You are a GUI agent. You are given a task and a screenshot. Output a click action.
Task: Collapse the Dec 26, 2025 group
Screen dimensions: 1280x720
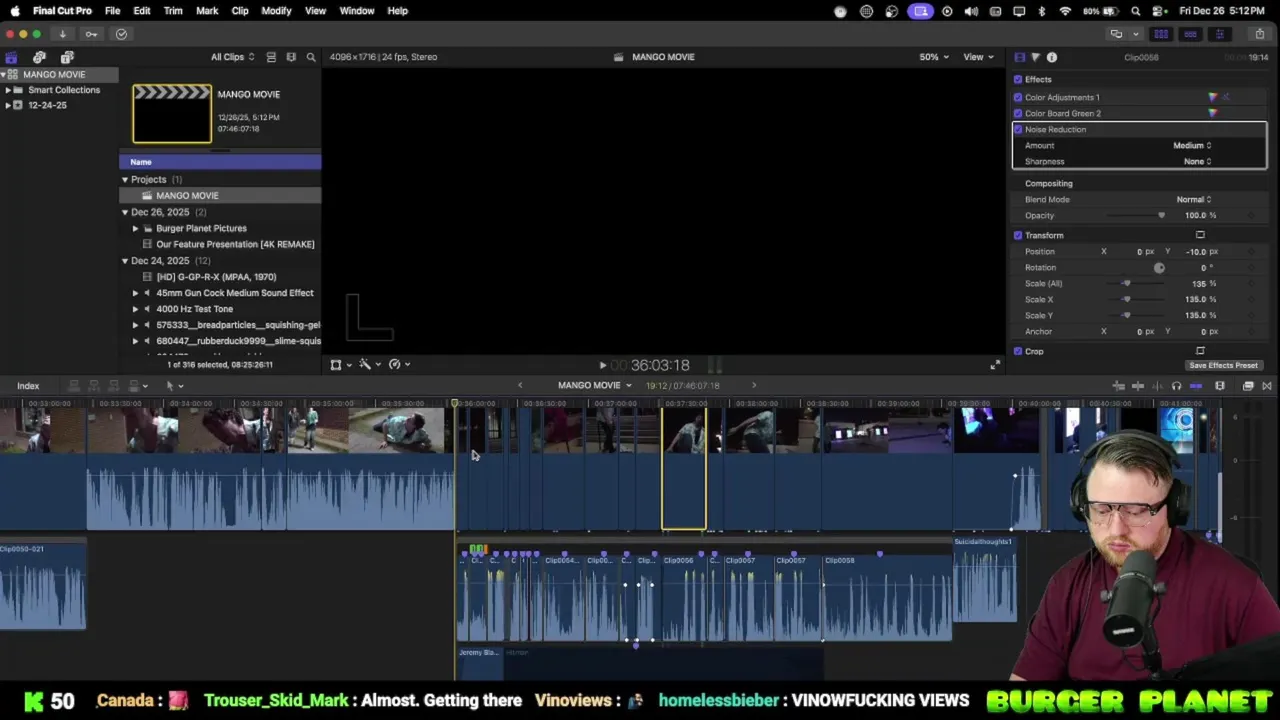pyautogui.click(x=125, y=212)
